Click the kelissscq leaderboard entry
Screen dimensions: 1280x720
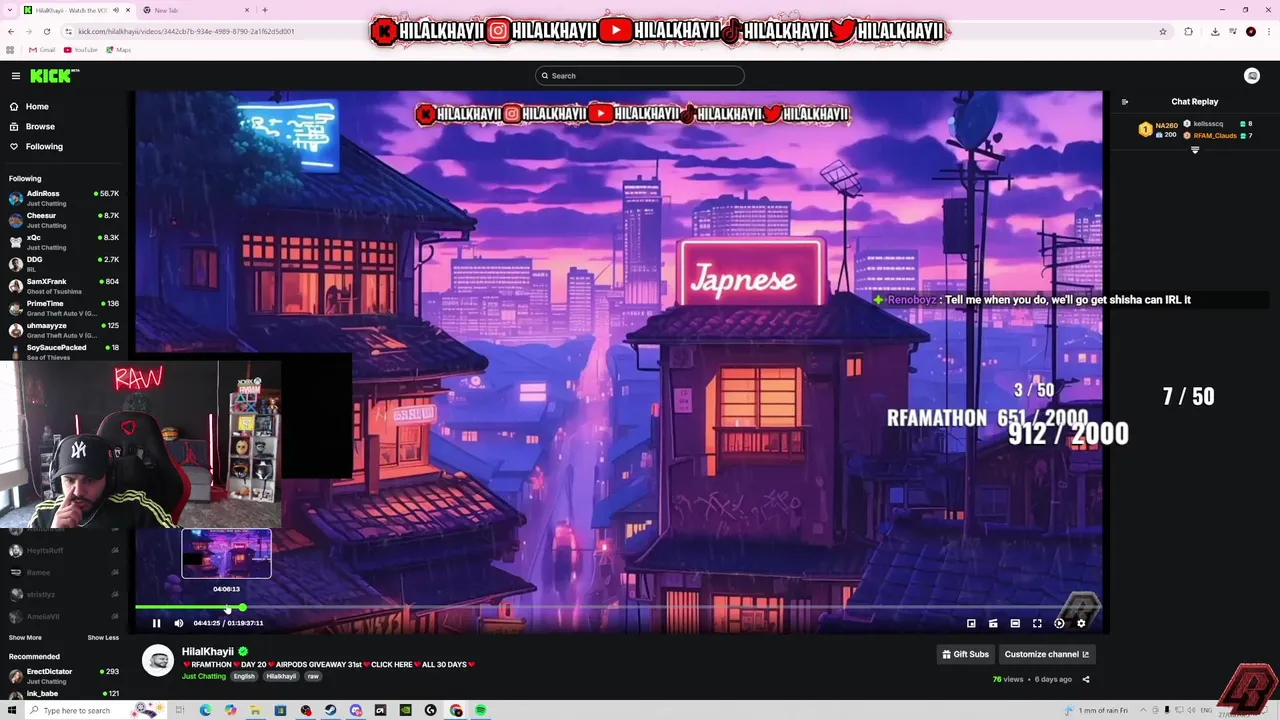pos(1218,124)
